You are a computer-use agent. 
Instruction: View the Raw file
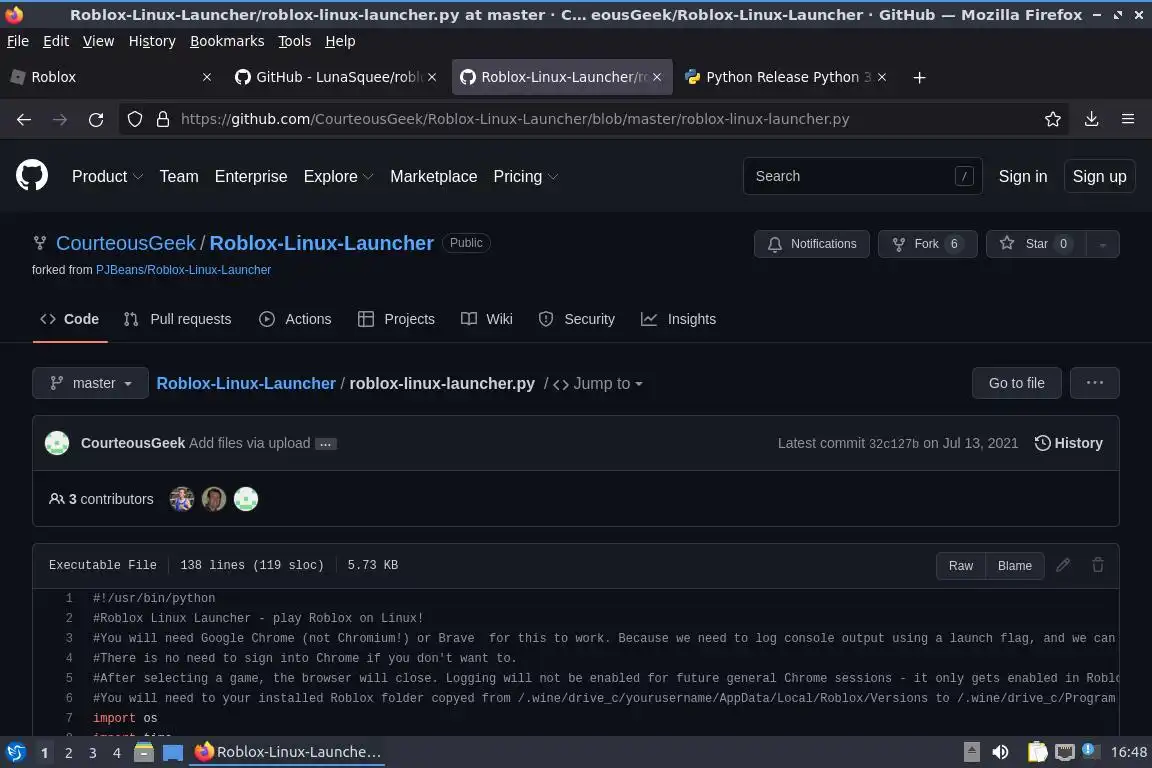[960, 566]
